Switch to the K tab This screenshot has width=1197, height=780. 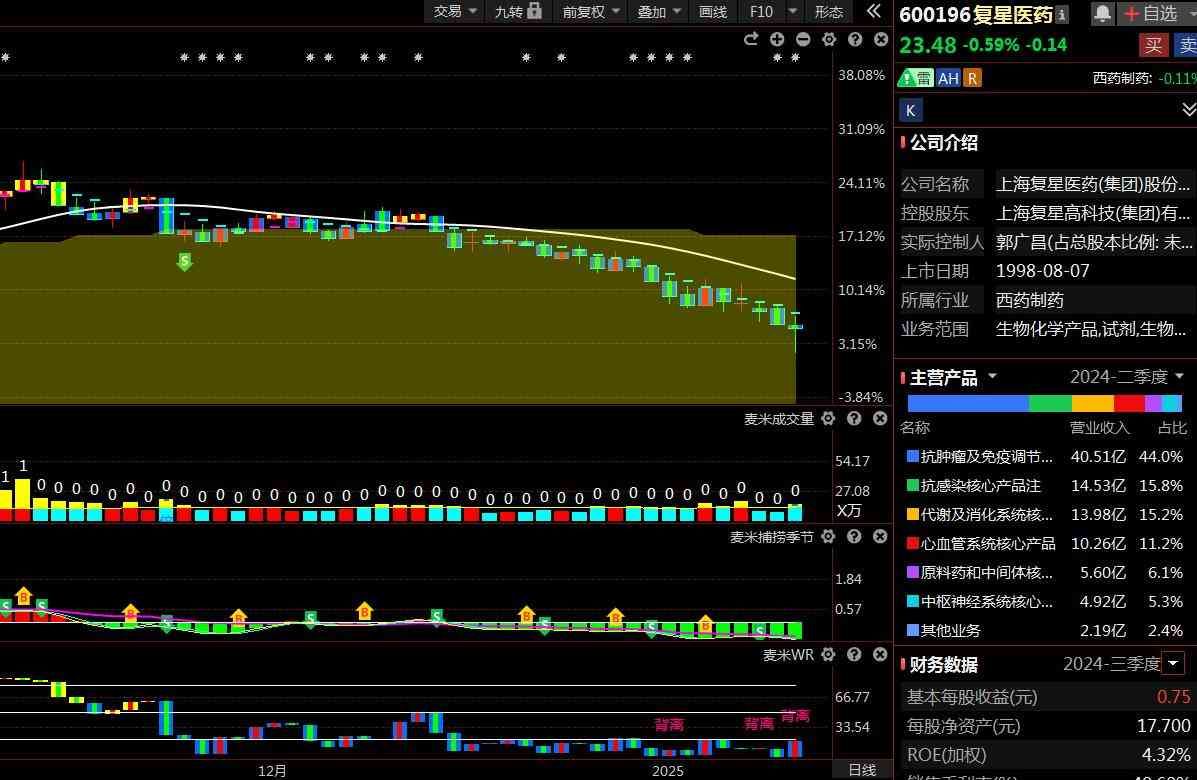910,110
